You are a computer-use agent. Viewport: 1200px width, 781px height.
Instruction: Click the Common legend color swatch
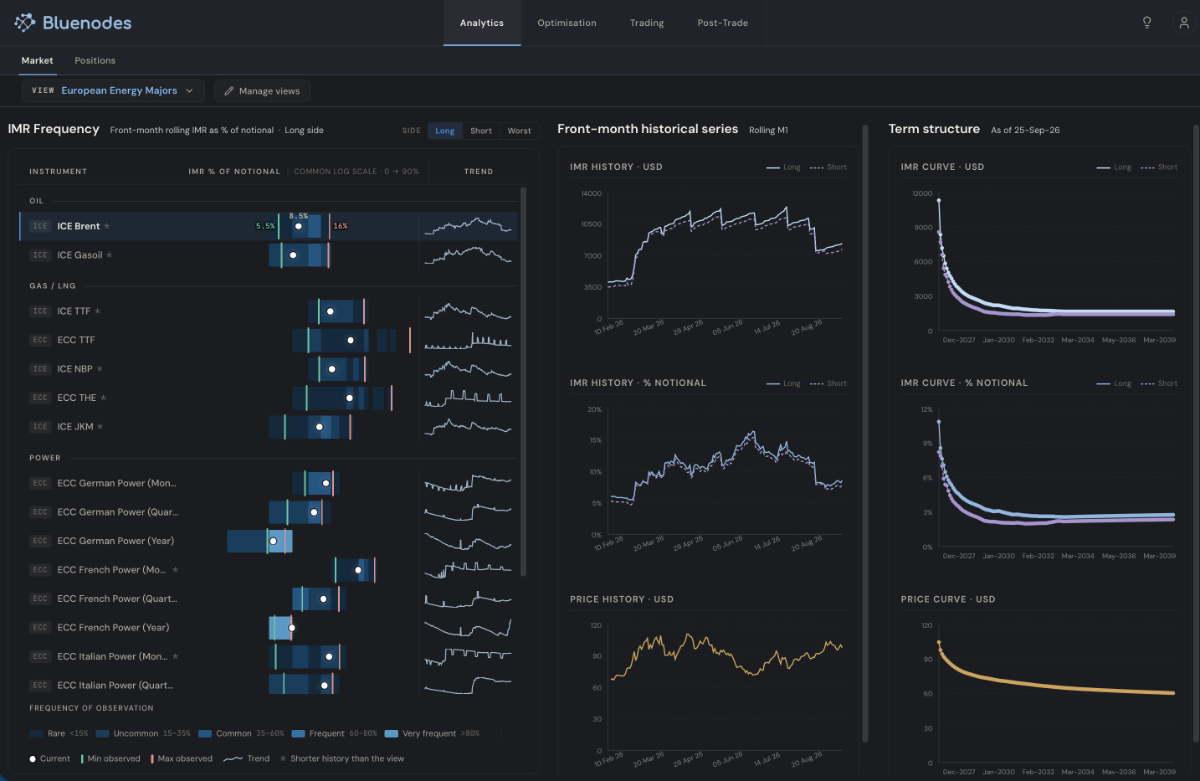[x=205, y=734]
